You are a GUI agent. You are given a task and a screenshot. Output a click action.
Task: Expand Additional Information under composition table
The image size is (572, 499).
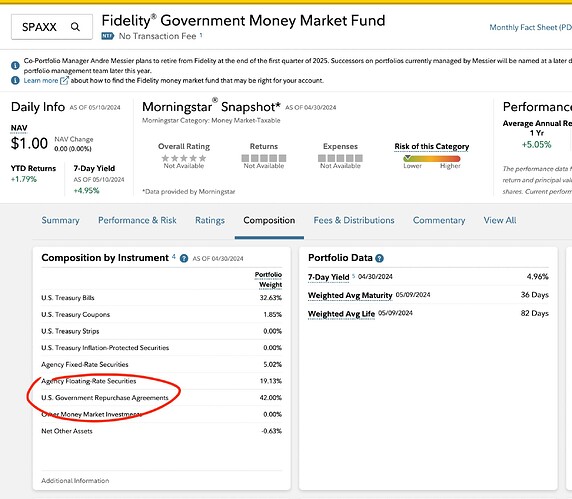75,480
